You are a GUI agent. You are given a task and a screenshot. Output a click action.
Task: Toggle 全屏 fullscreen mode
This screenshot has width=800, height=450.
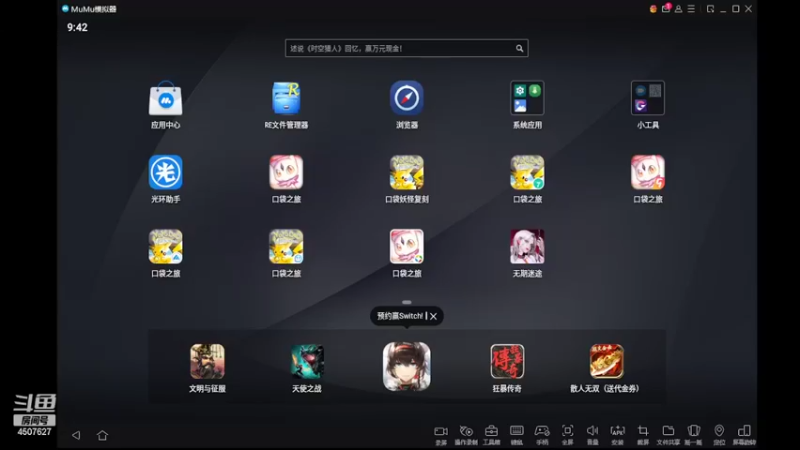tap(567, 435)
